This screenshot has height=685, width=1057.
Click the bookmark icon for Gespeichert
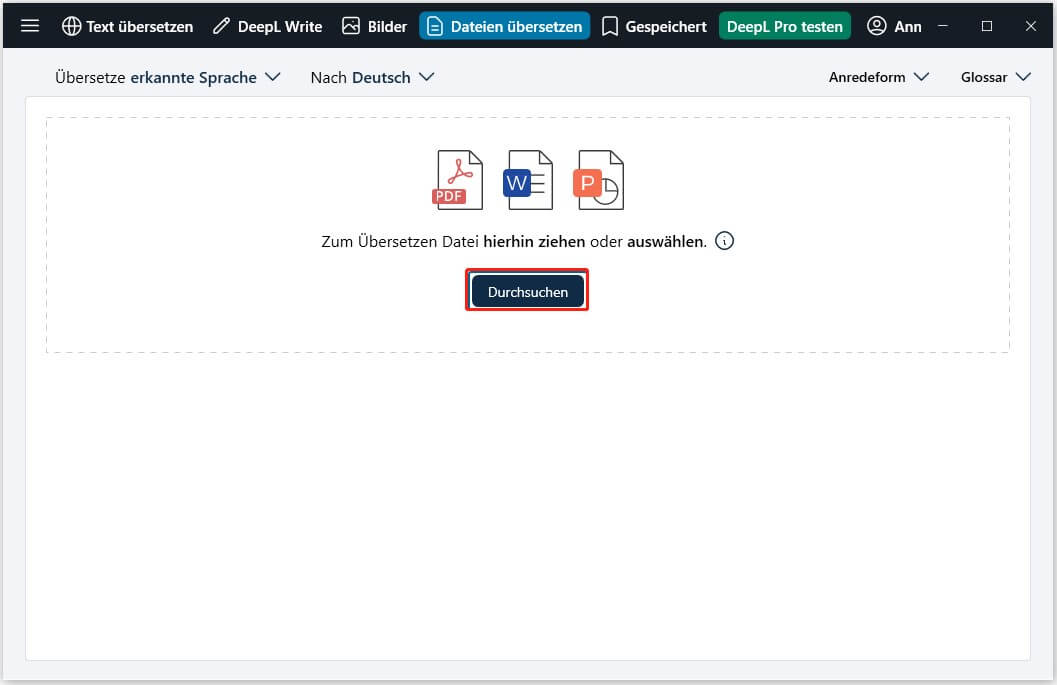click(x=609, y=26)
